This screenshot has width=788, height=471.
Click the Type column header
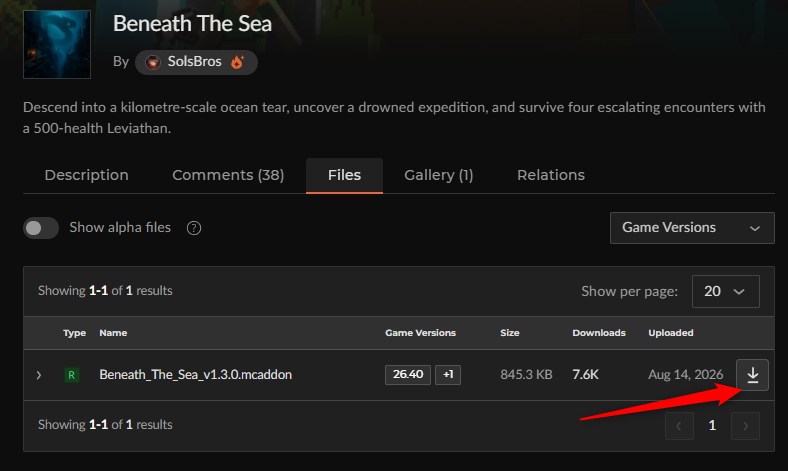(74, 333)
